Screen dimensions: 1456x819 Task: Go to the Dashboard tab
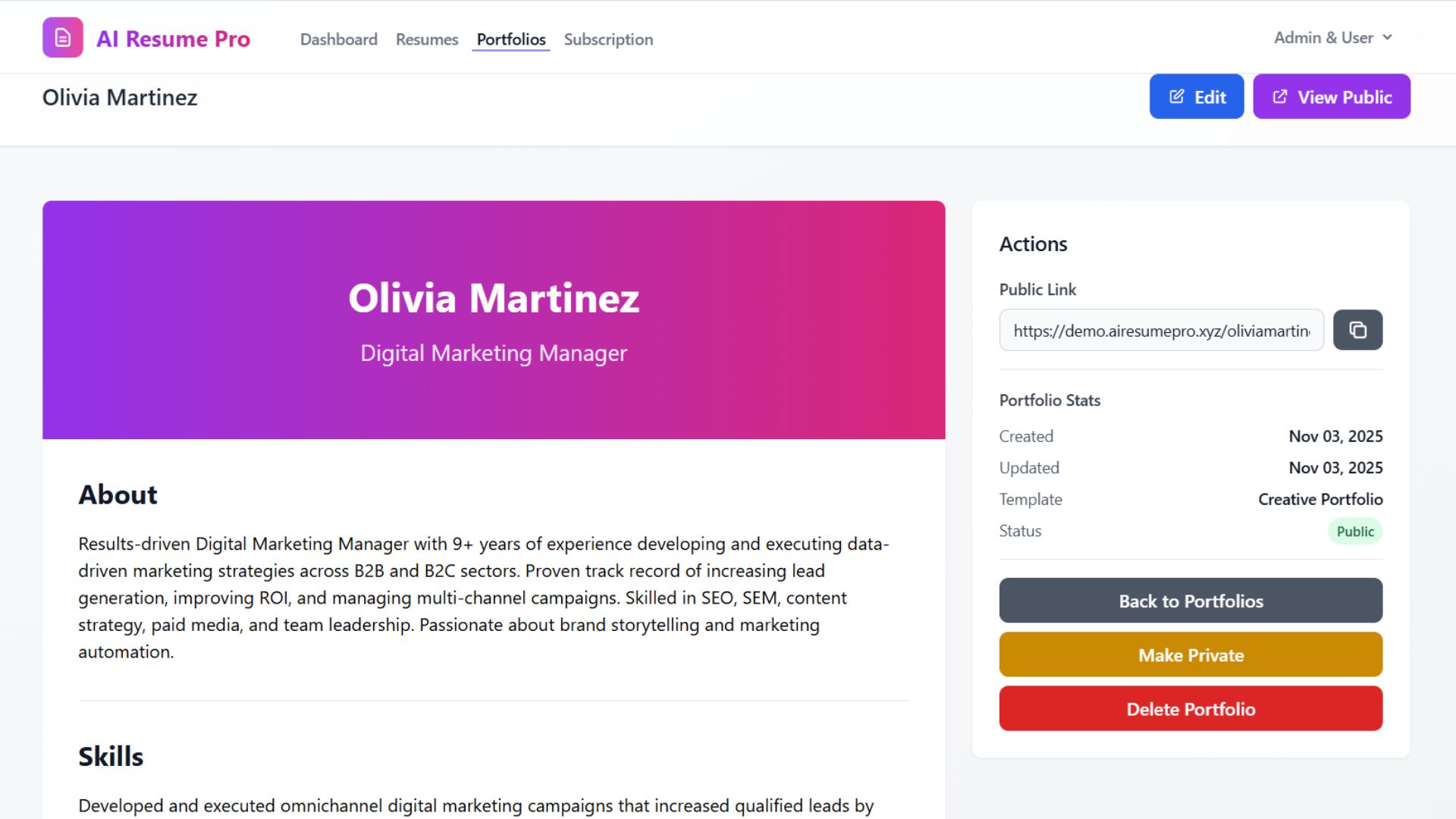coord(338,39)
